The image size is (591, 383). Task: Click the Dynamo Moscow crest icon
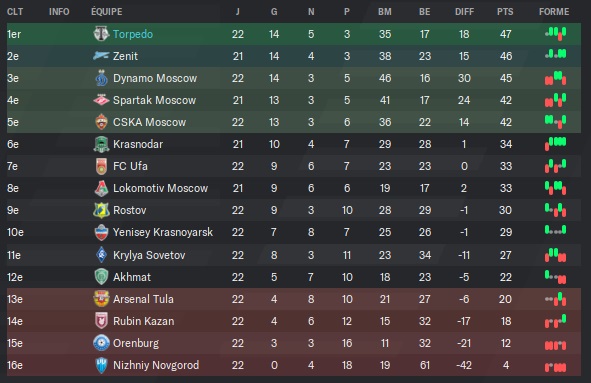click(x=101, y=78)
